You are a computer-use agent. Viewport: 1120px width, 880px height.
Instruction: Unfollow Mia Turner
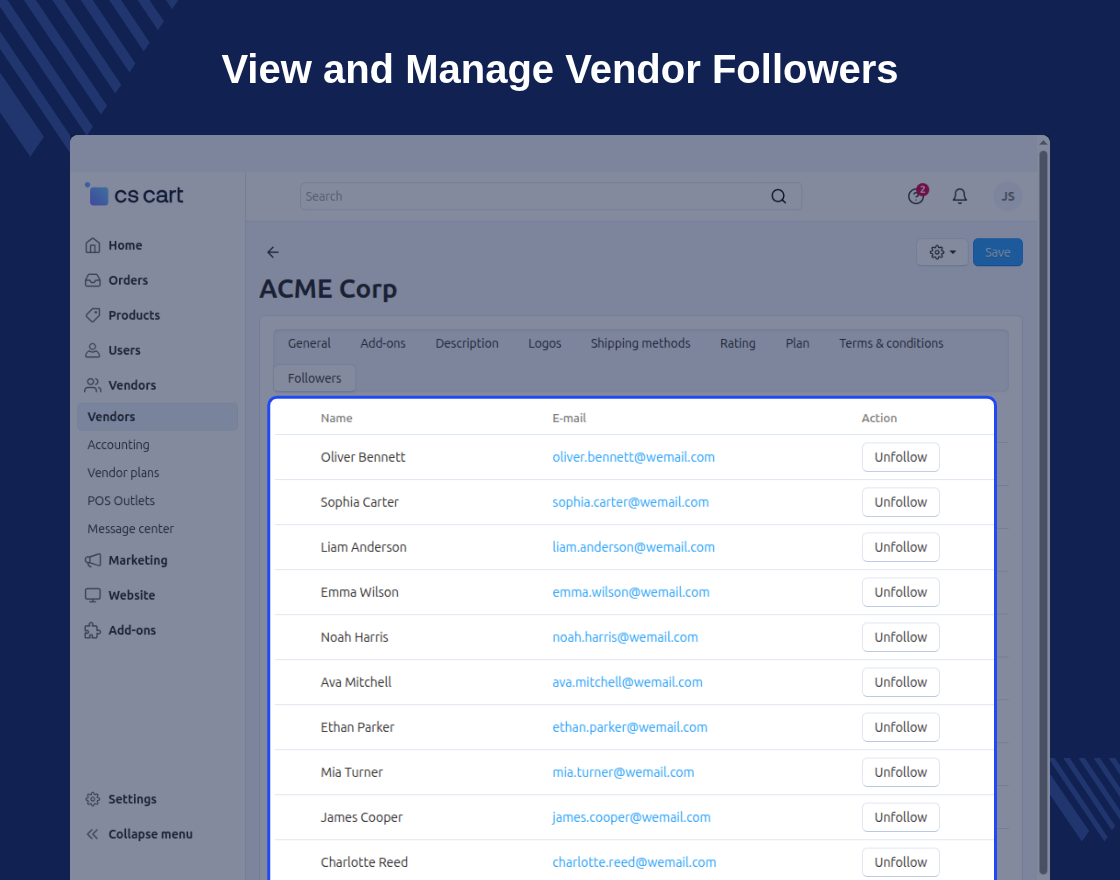coord(900,772)
